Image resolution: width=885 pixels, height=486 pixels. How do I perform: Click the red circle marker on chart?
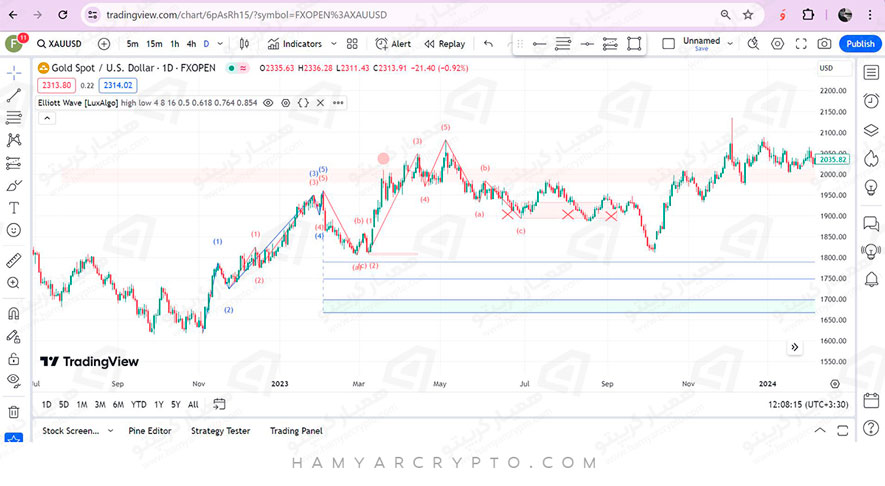click(383, 158)
